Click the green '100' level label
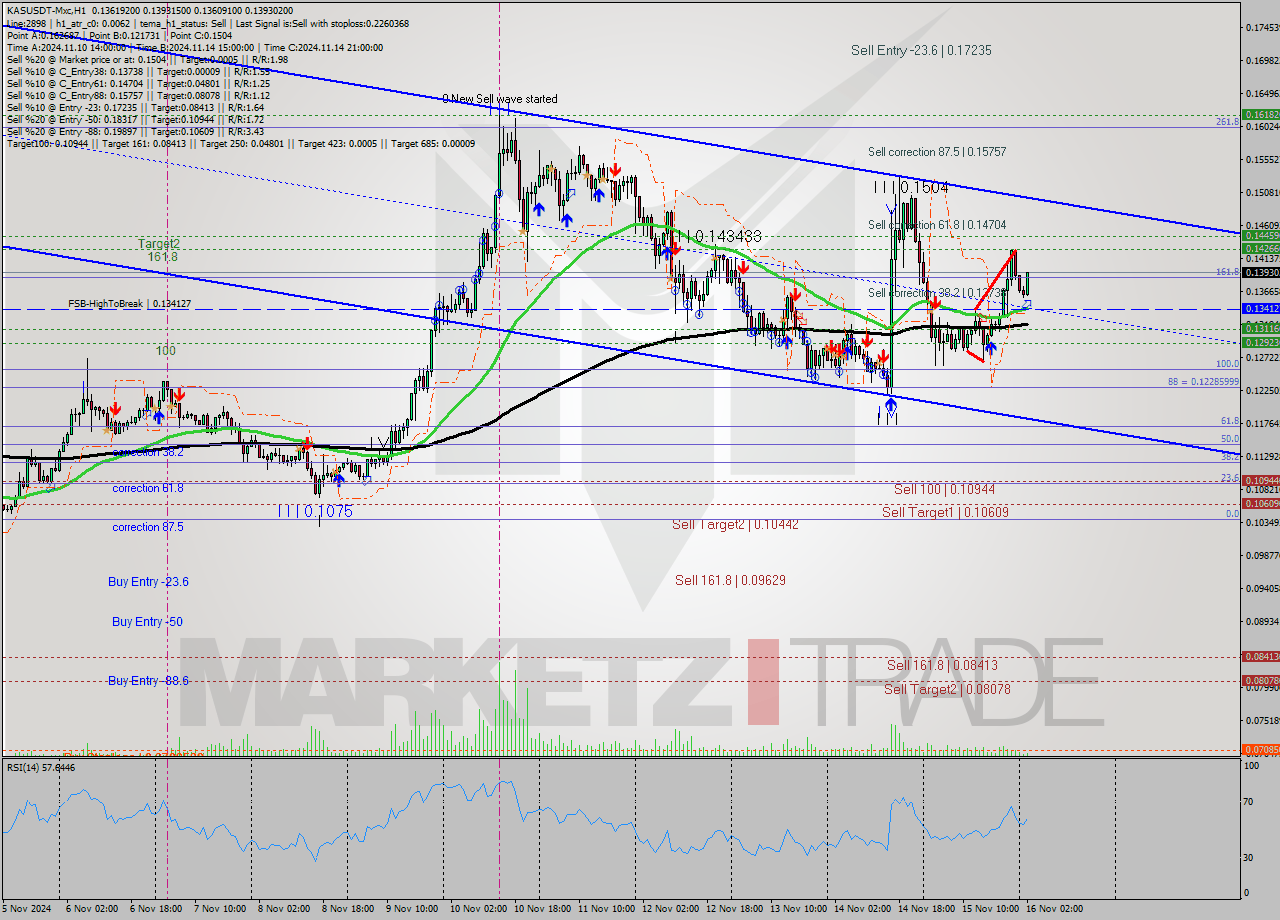This screenshot has width=1280, height=920. 165,351
